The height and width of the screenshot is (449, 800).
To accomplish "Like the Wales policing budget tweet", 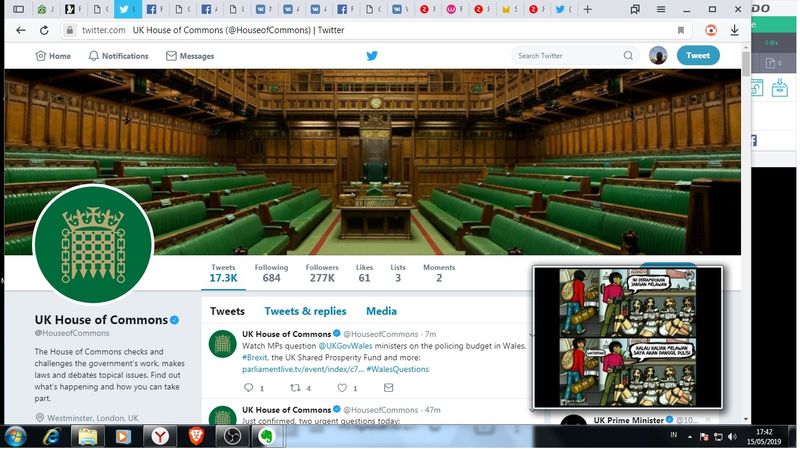I will [342, 388].
